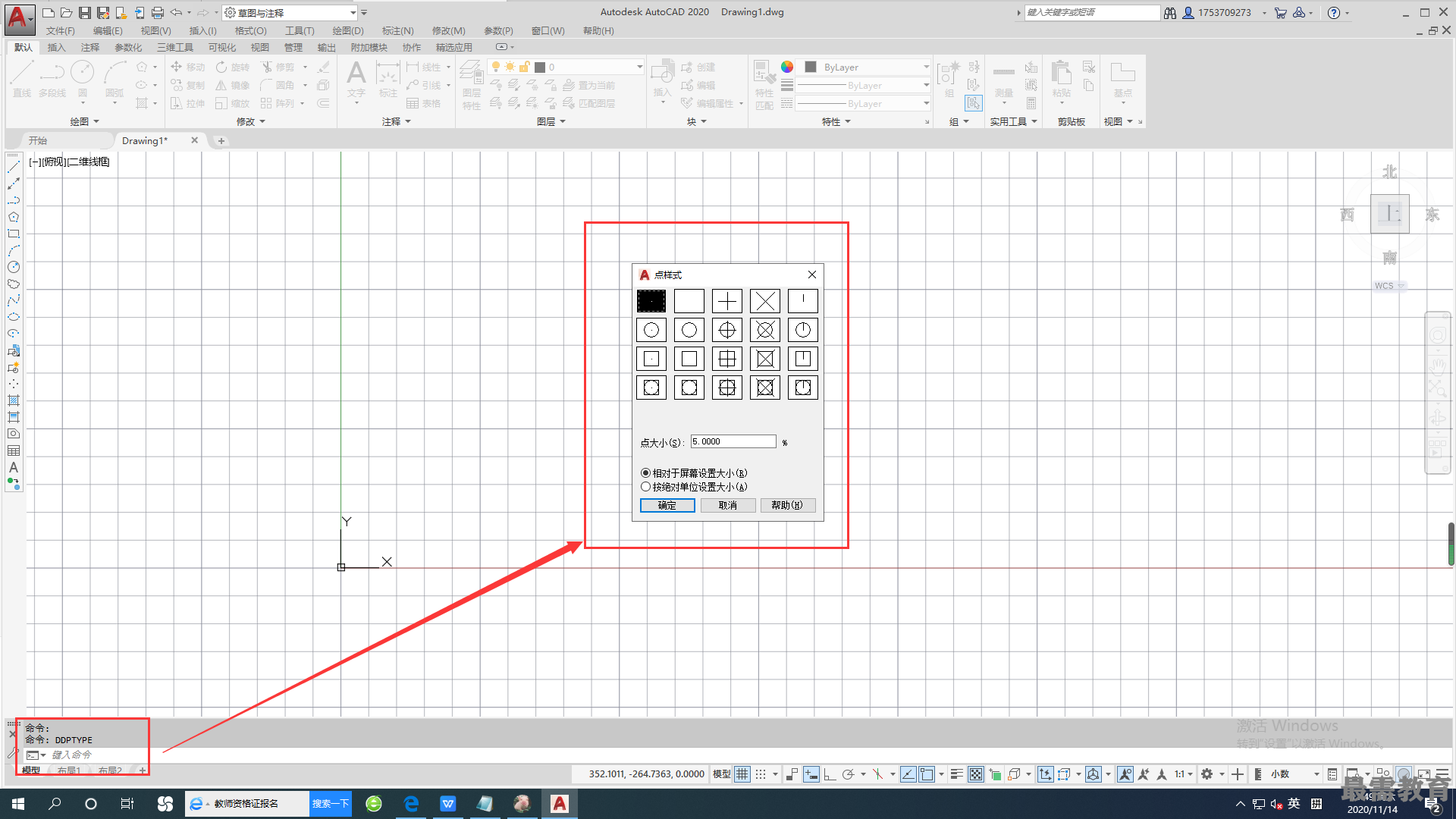The image size is (1456, 819).
Task: Open the workspace dropdown 草图与注释
Action: (x=290, y=13)
